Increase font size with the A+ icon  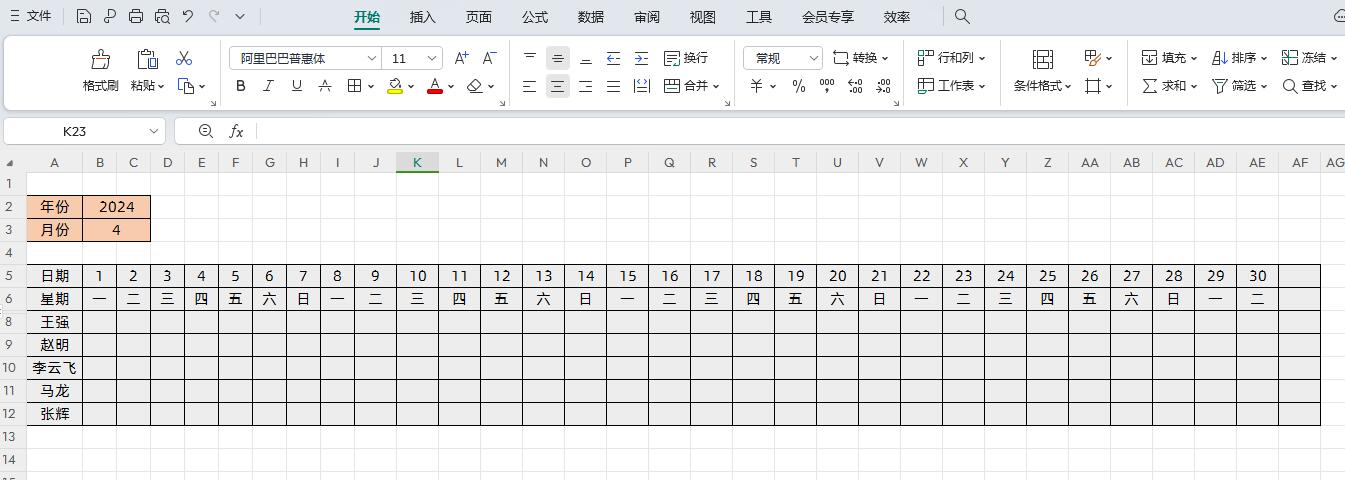tap(461, 58)
